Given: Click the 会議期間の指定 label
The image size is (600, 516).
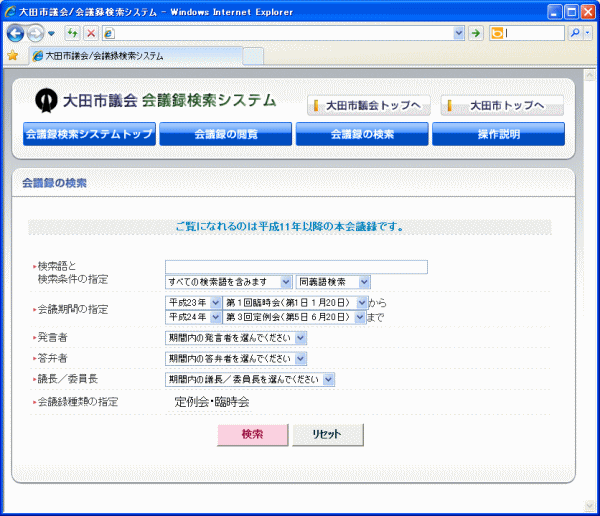Looking at the screenshot, I should 73,309.
